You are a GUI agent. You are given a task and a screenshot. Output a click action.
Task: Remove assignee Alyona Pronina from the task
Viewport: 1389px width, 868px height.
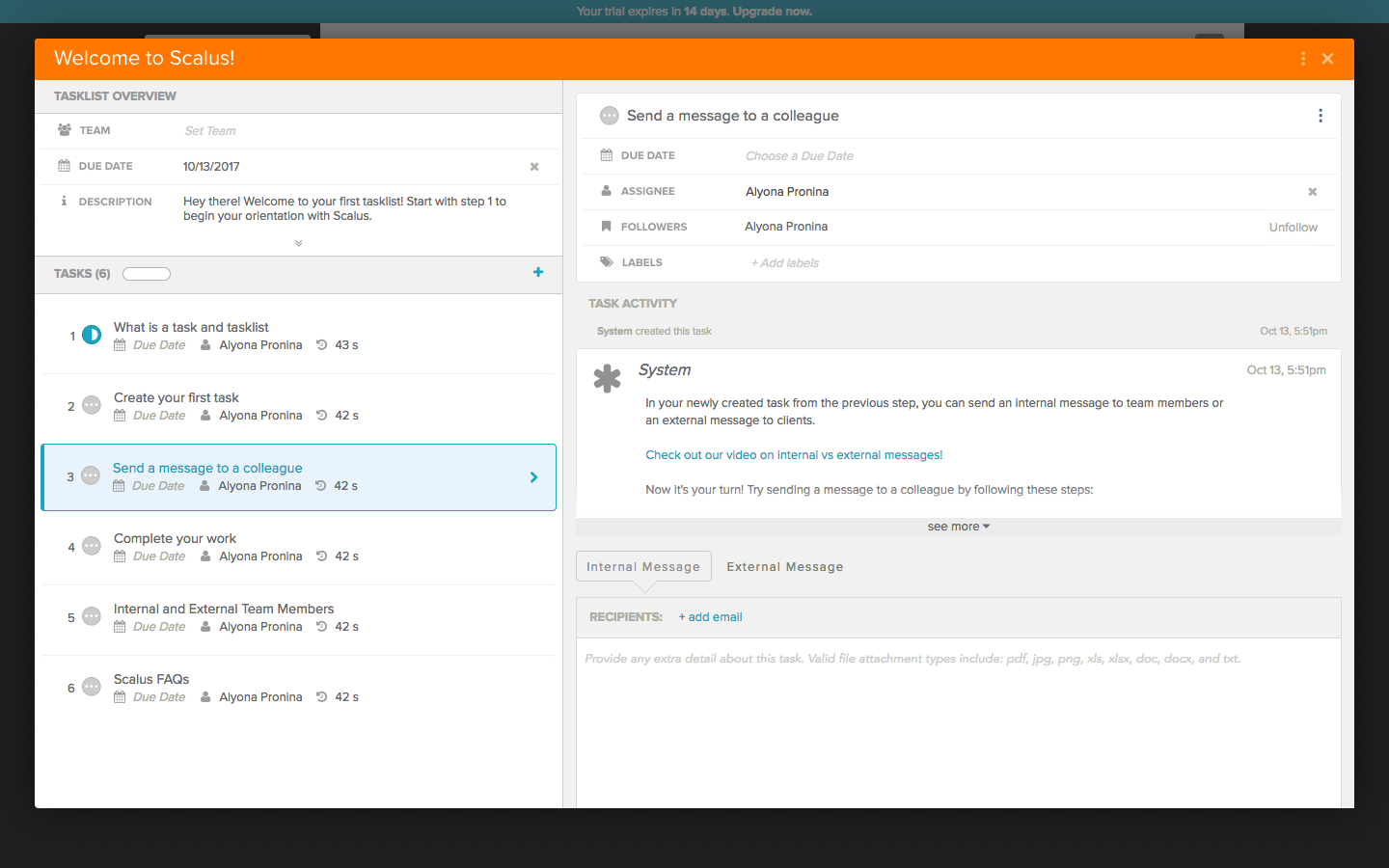tap(1312, 192)
